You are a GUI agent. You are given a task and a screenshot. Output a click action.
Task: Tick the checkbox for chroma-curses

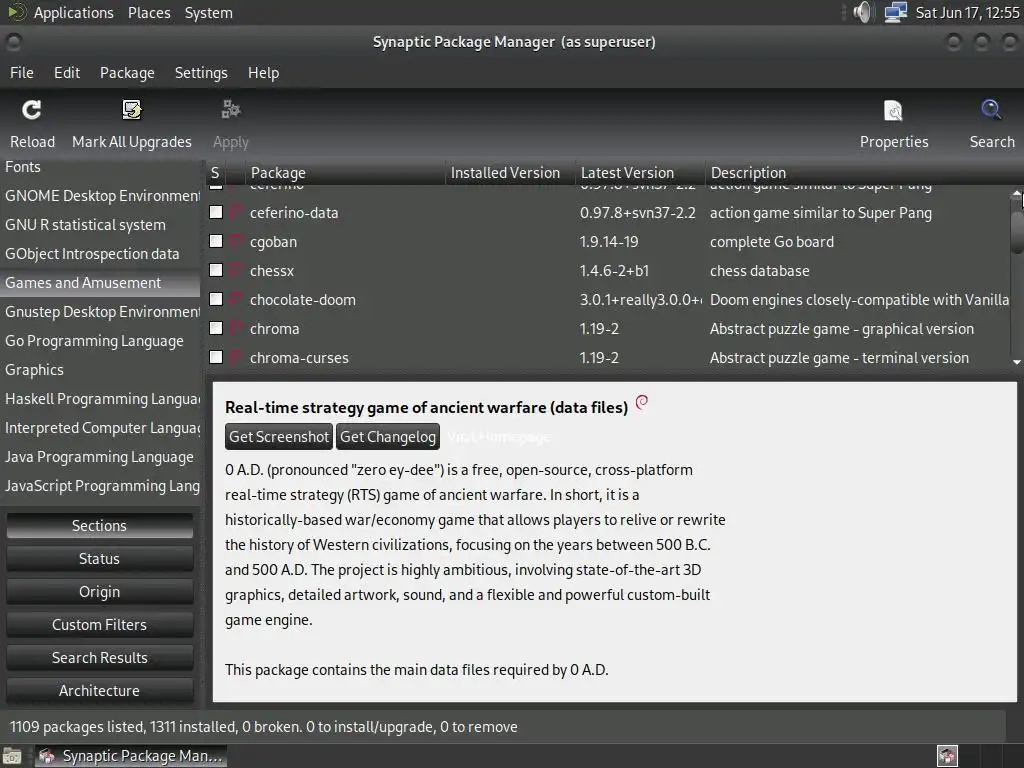coord(216,357)
